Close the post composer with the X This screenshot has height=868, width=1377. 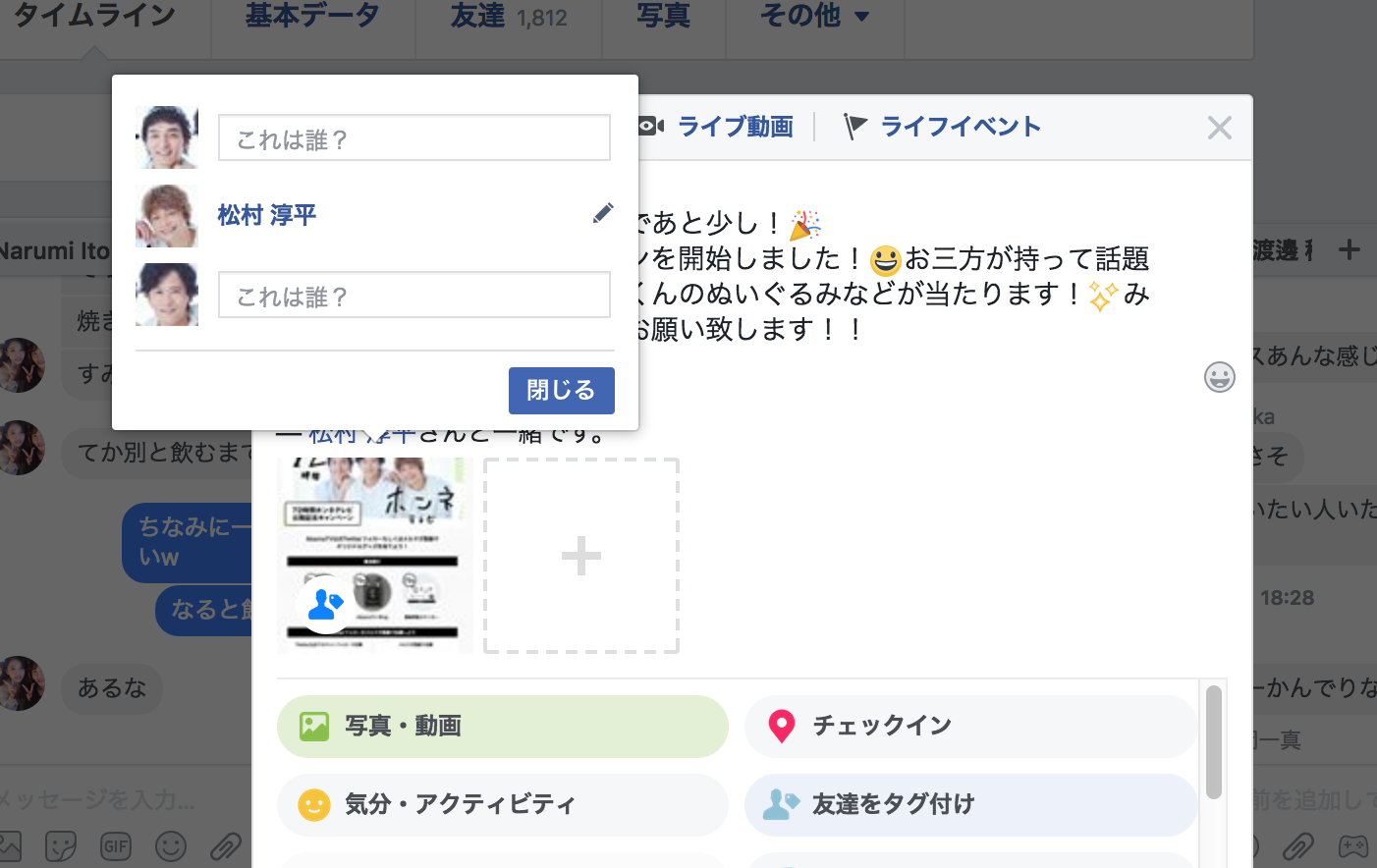pyautogui.click(x=1219, y=128)
